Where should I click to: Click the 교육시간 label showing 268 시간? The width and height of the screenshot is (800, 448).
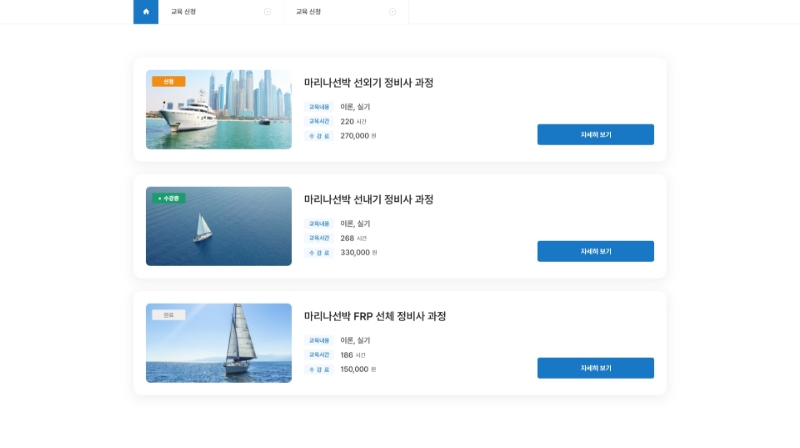[x=319, y=238]
